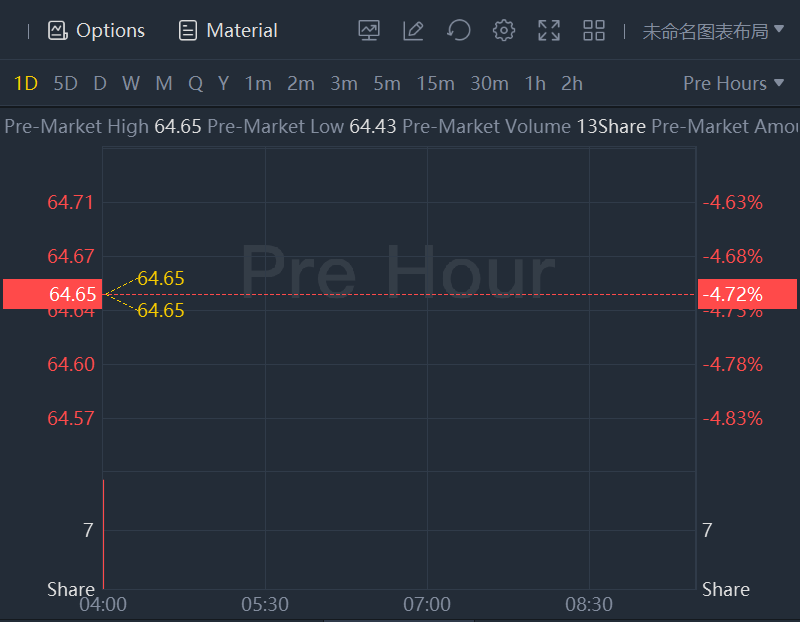
Task: Open the chart indicator icon
Action: click(369, 31)
